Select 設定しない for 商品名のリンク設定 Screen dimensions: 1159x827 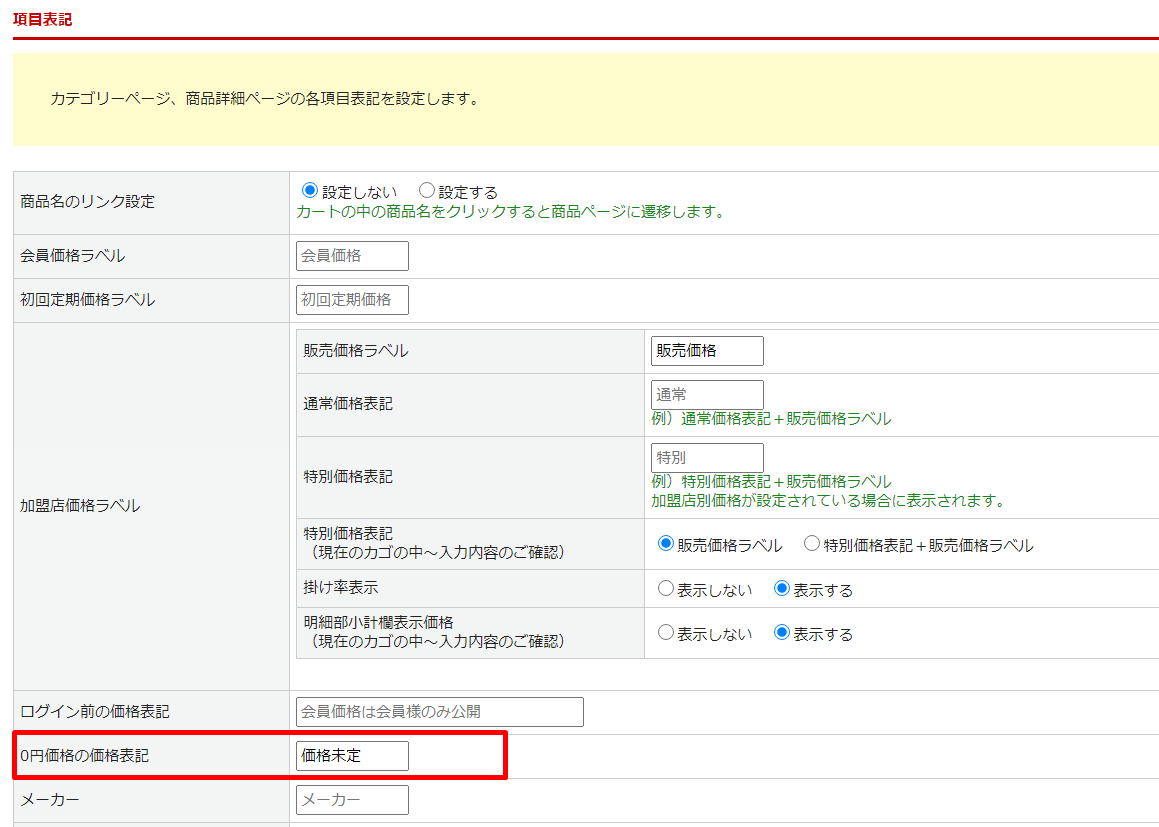[x=310, y=191]
